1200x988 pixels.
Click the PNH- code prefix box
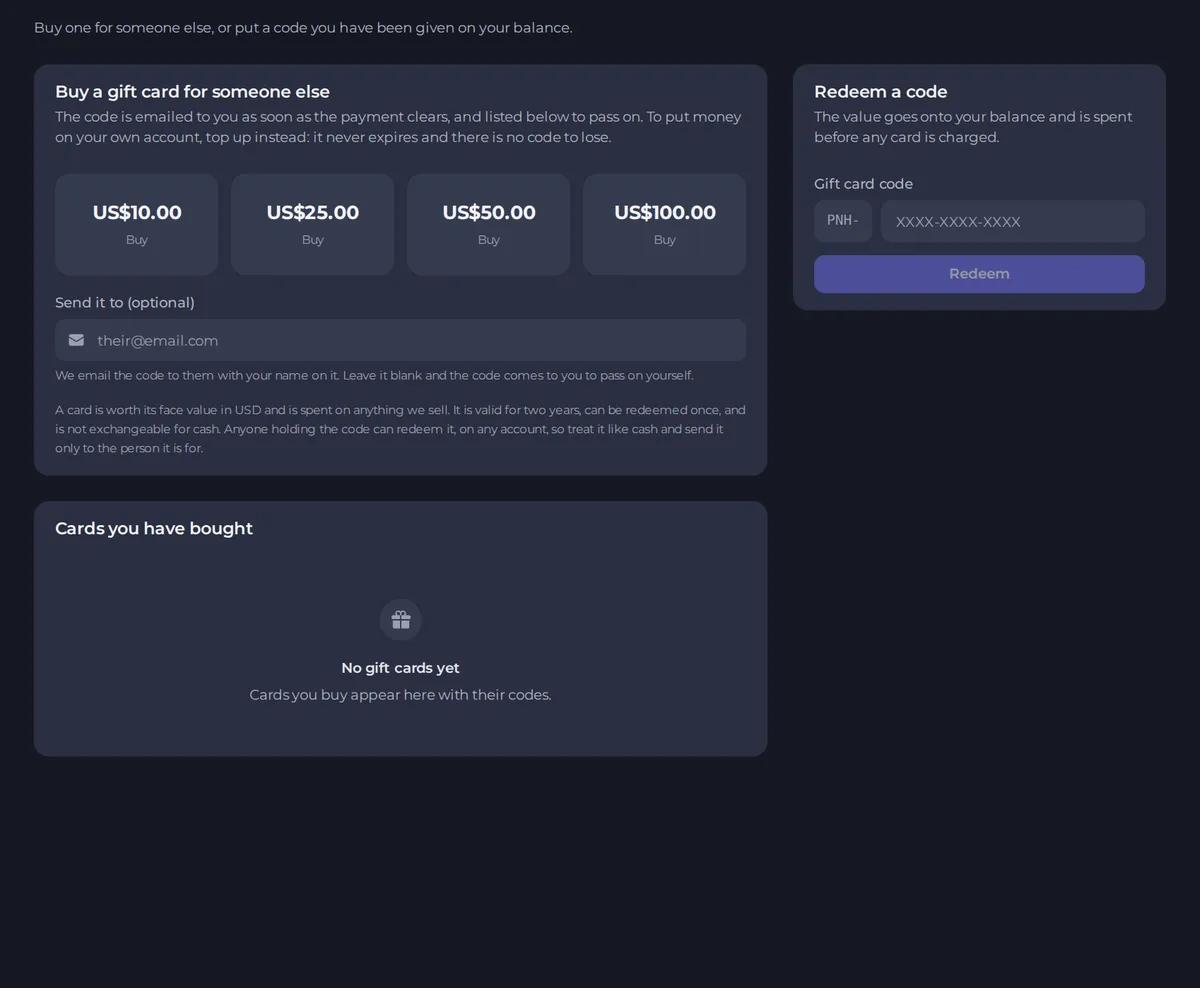tap(843, 221)
